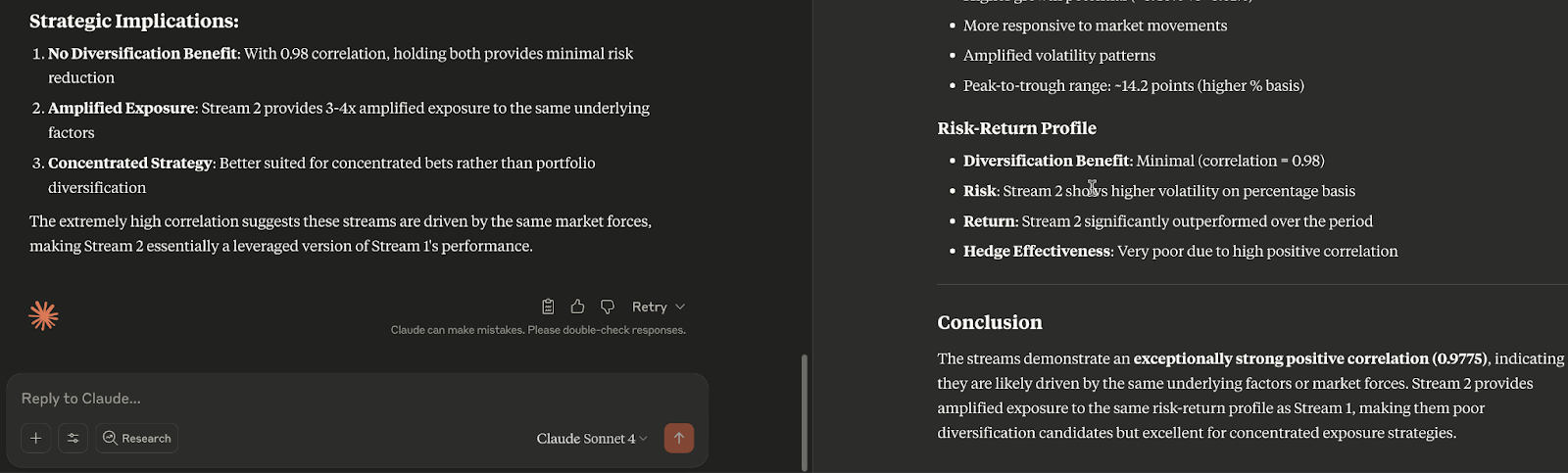Click the bold No Diversification Benefit text
Screen dimensions: 1568x473
142,53
